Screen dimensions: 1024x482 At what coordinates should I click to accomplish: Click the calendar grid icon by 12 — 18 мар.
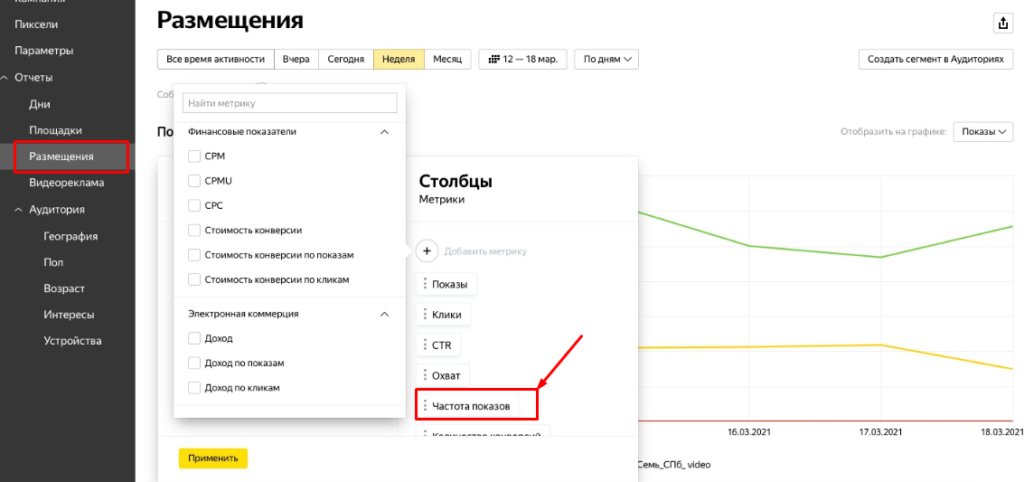click(x=493, y=59)
